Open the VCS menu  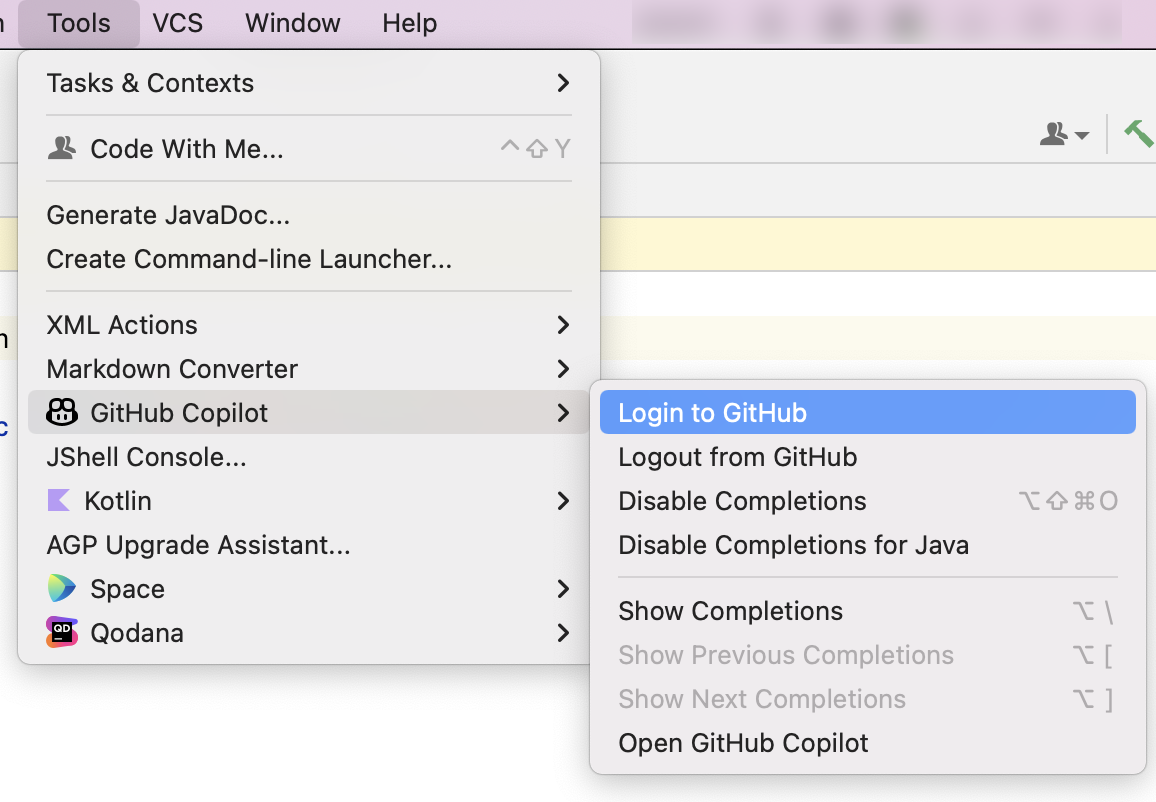(177, 23)
